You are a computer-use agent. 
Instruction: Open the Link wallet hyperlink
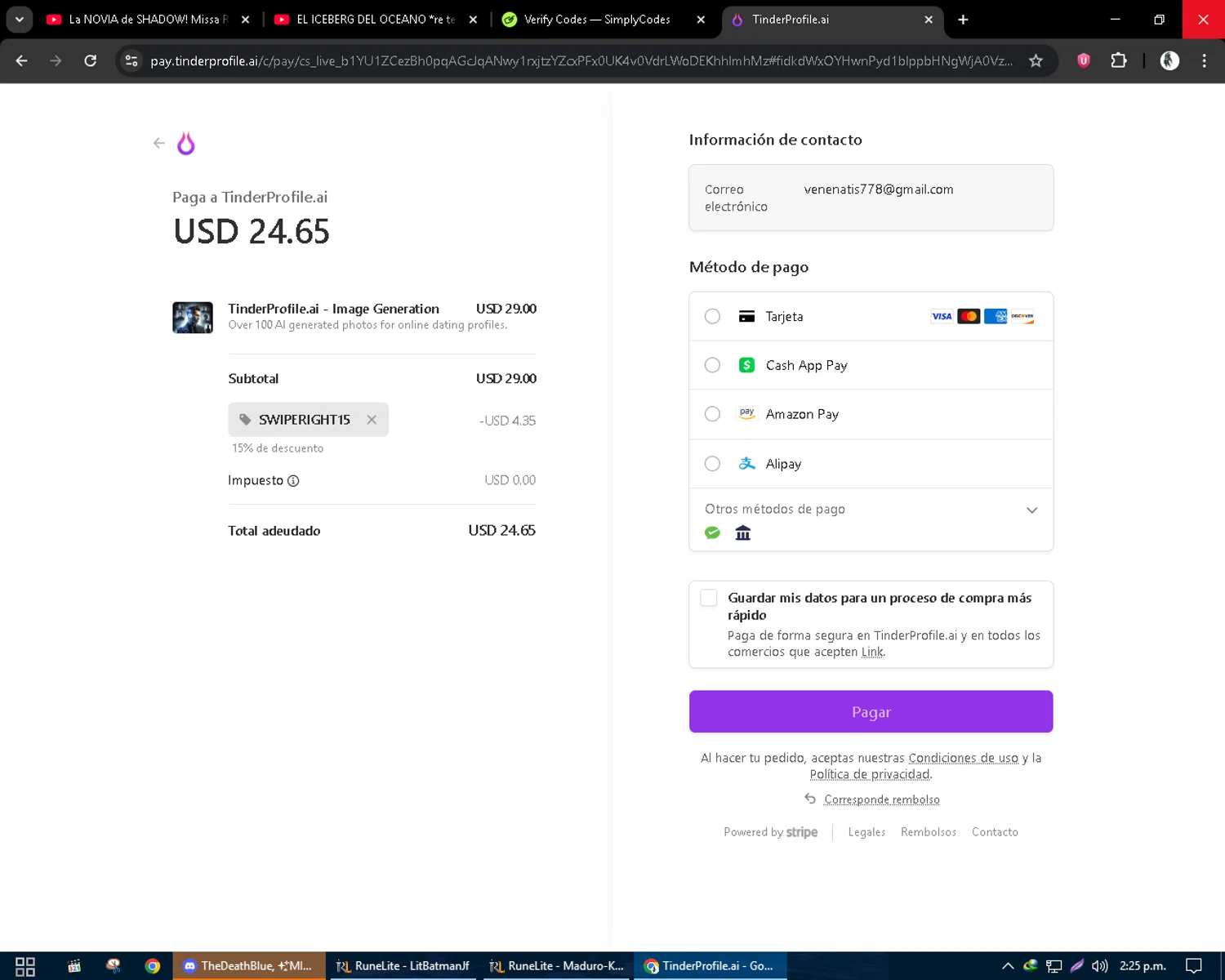click(x=872, y=652)
